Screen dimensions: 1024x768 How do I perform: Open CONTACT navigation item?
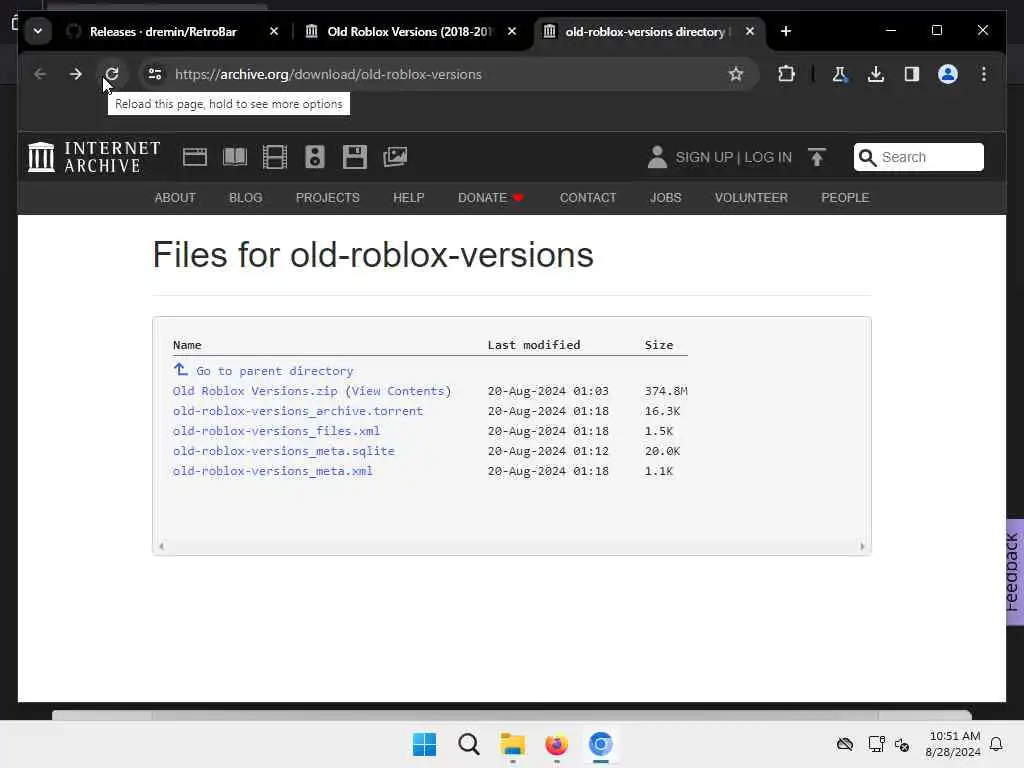point(588,197)
